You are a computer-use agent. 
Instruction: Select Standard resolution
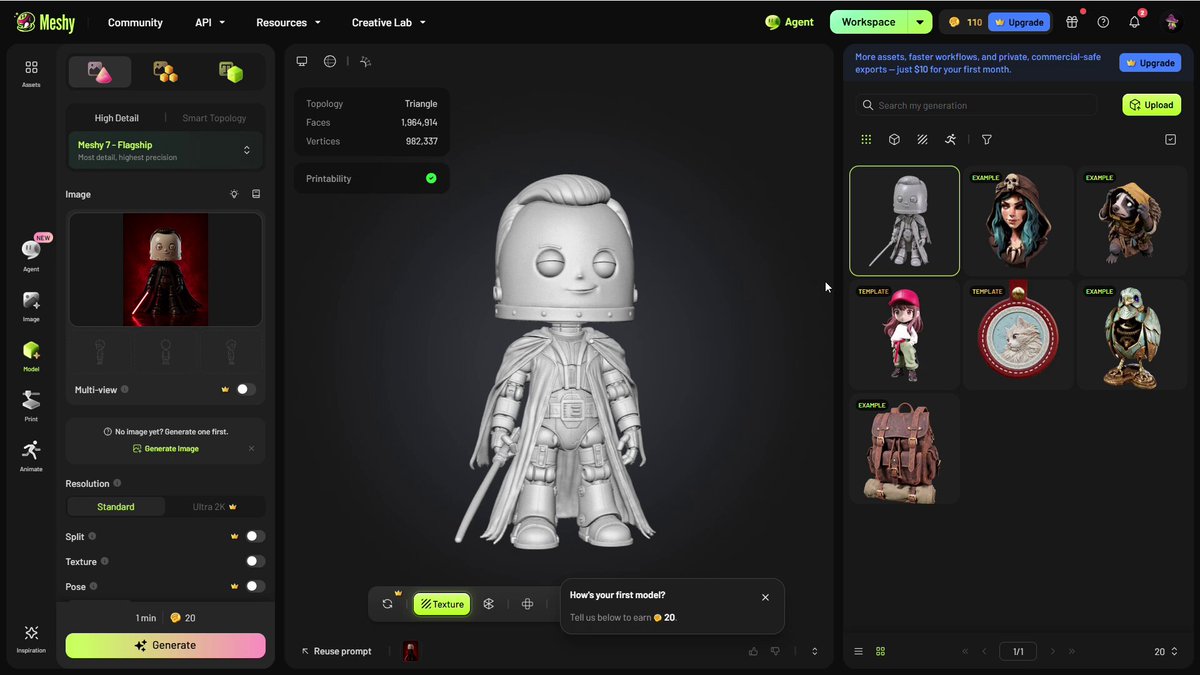(116, 507)
